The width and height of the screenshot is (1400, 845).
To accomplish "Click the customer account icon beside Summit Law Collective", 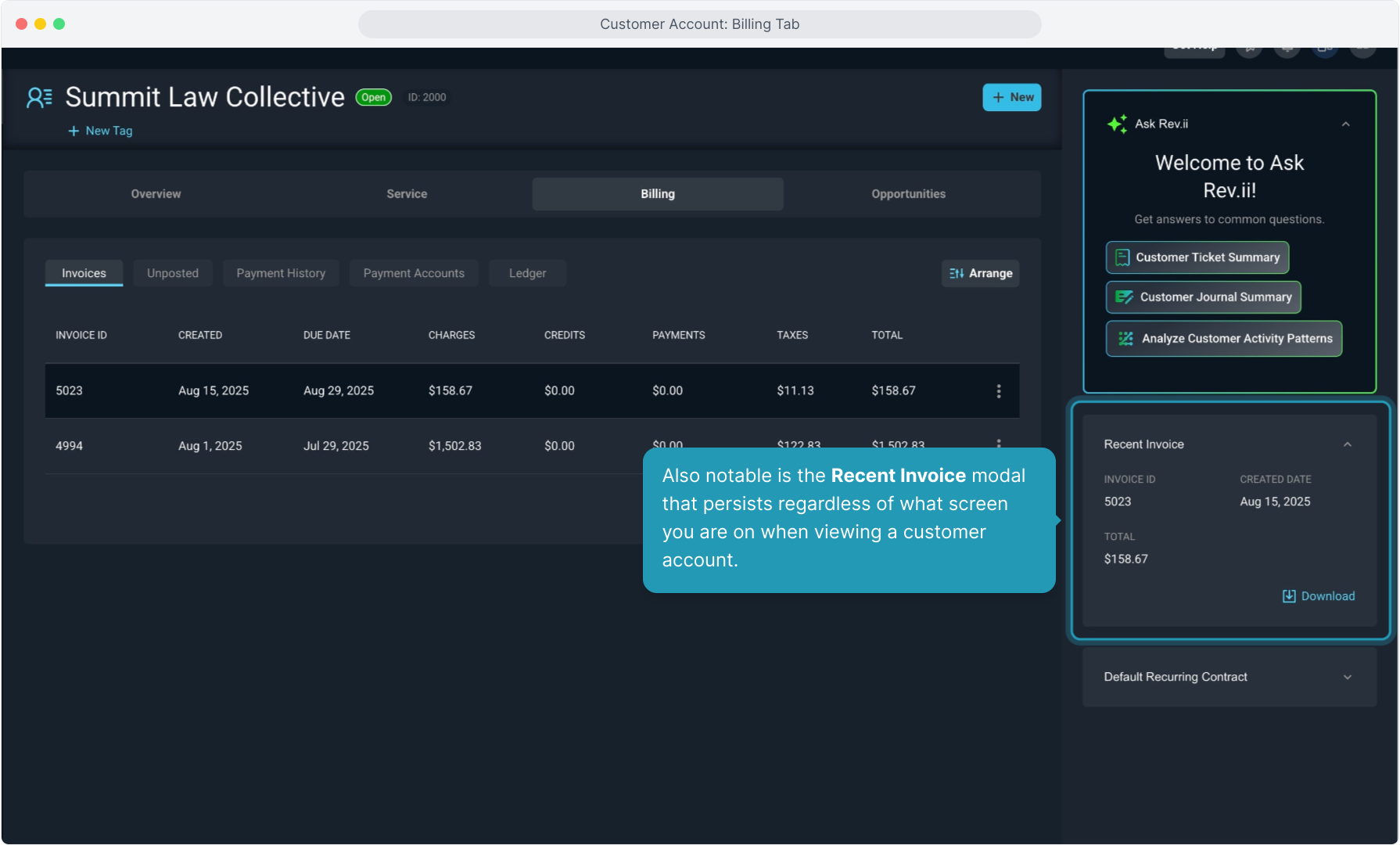I will 39,97.
